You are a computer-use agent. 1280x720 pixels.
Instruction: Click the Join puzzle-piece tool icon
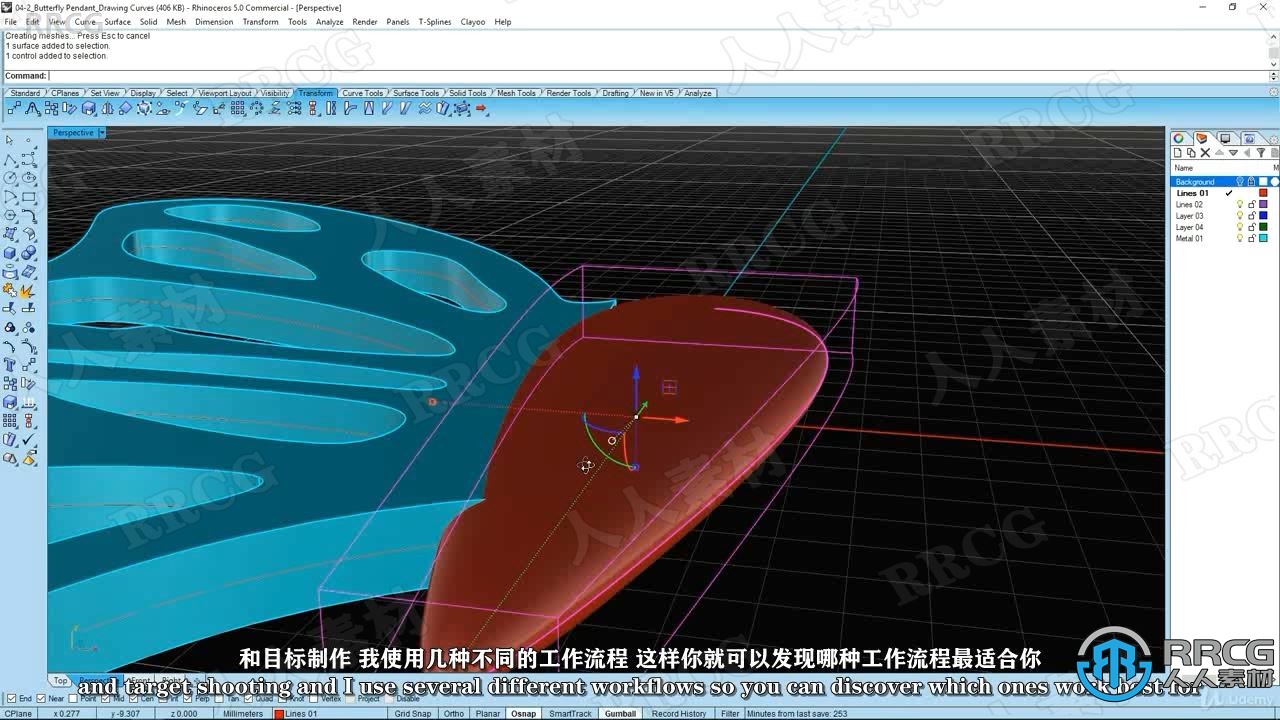10,290
